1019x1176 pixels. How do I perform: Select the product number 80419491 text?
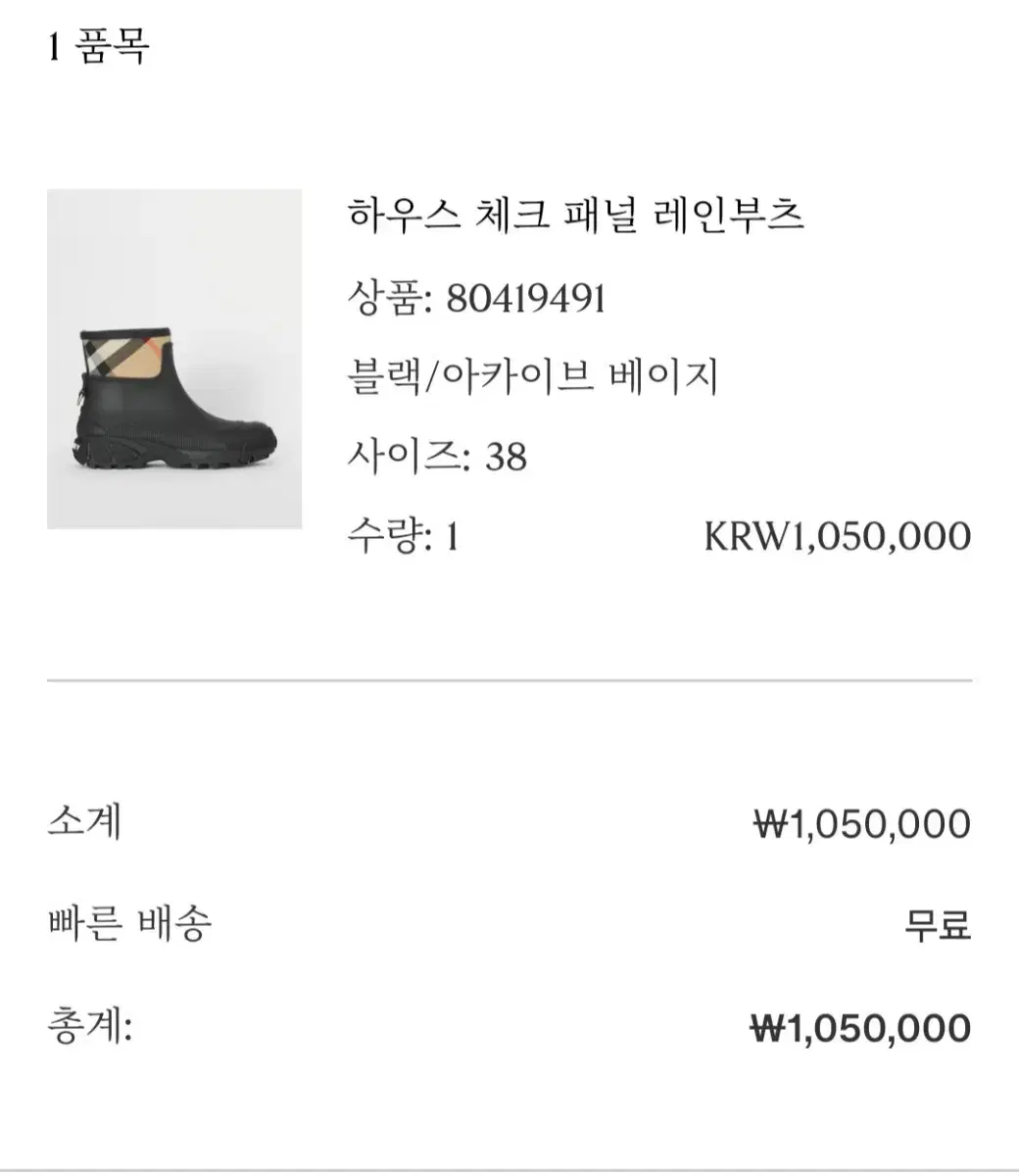(x=526, y=296)
